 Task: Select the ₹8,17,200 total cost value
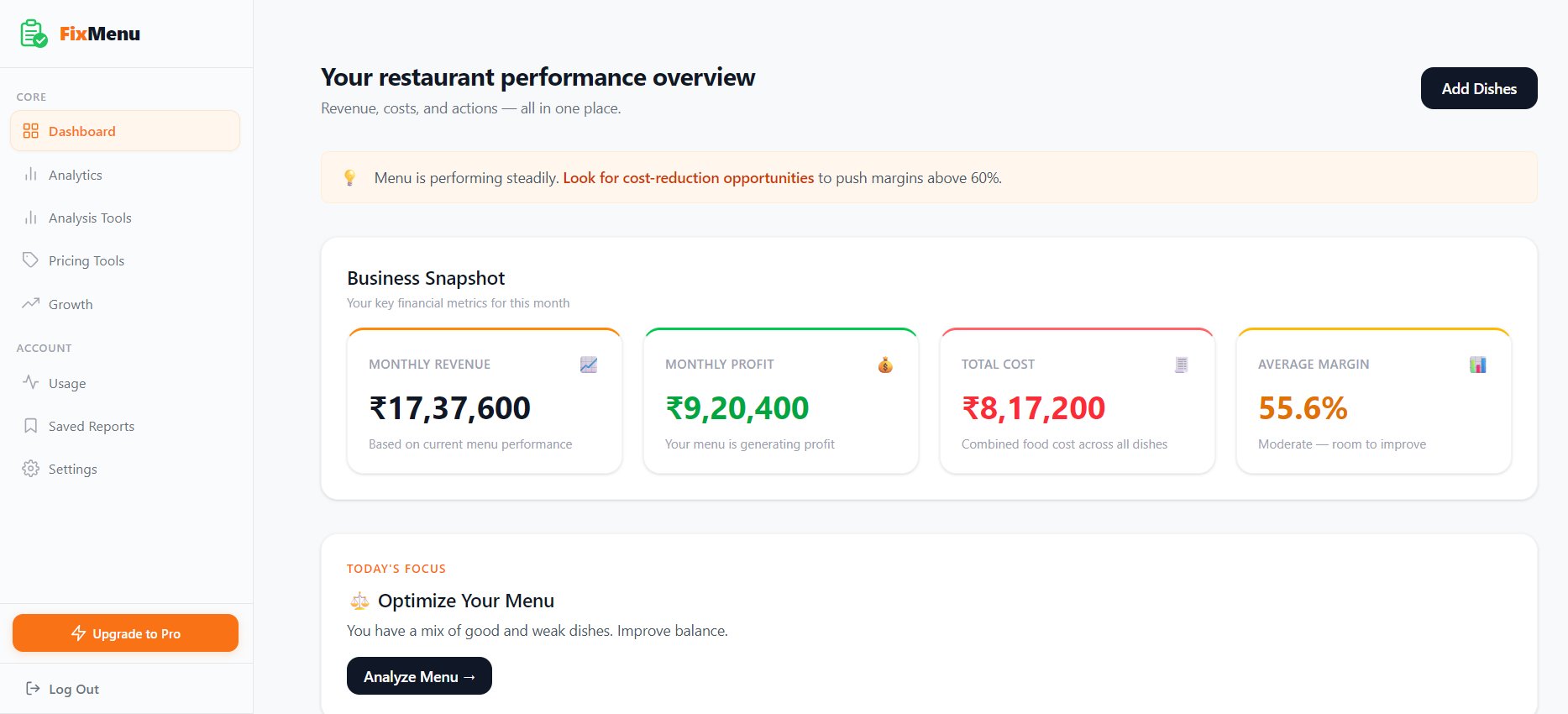pos(1033,408)
